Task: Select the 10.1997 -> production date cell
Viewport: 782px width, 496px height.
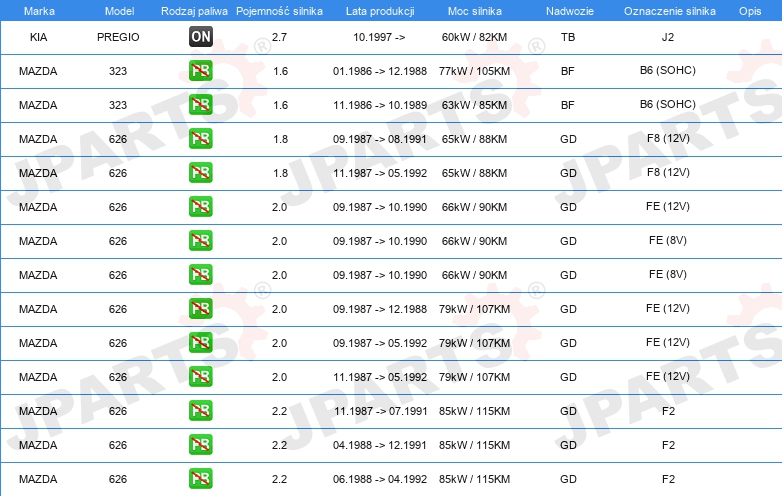Action: [x=379, y=37]
